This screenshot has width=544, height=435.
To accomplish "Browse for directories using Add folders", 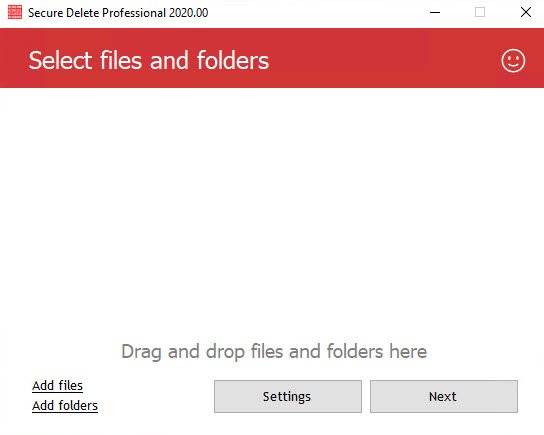I will (x=65, y=406).
